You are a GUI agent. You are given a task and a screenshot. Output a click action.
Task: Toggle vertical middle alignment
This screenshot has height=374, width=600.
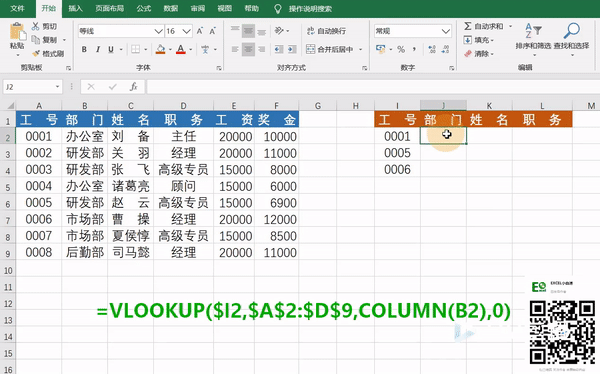[x=248, y=31]
